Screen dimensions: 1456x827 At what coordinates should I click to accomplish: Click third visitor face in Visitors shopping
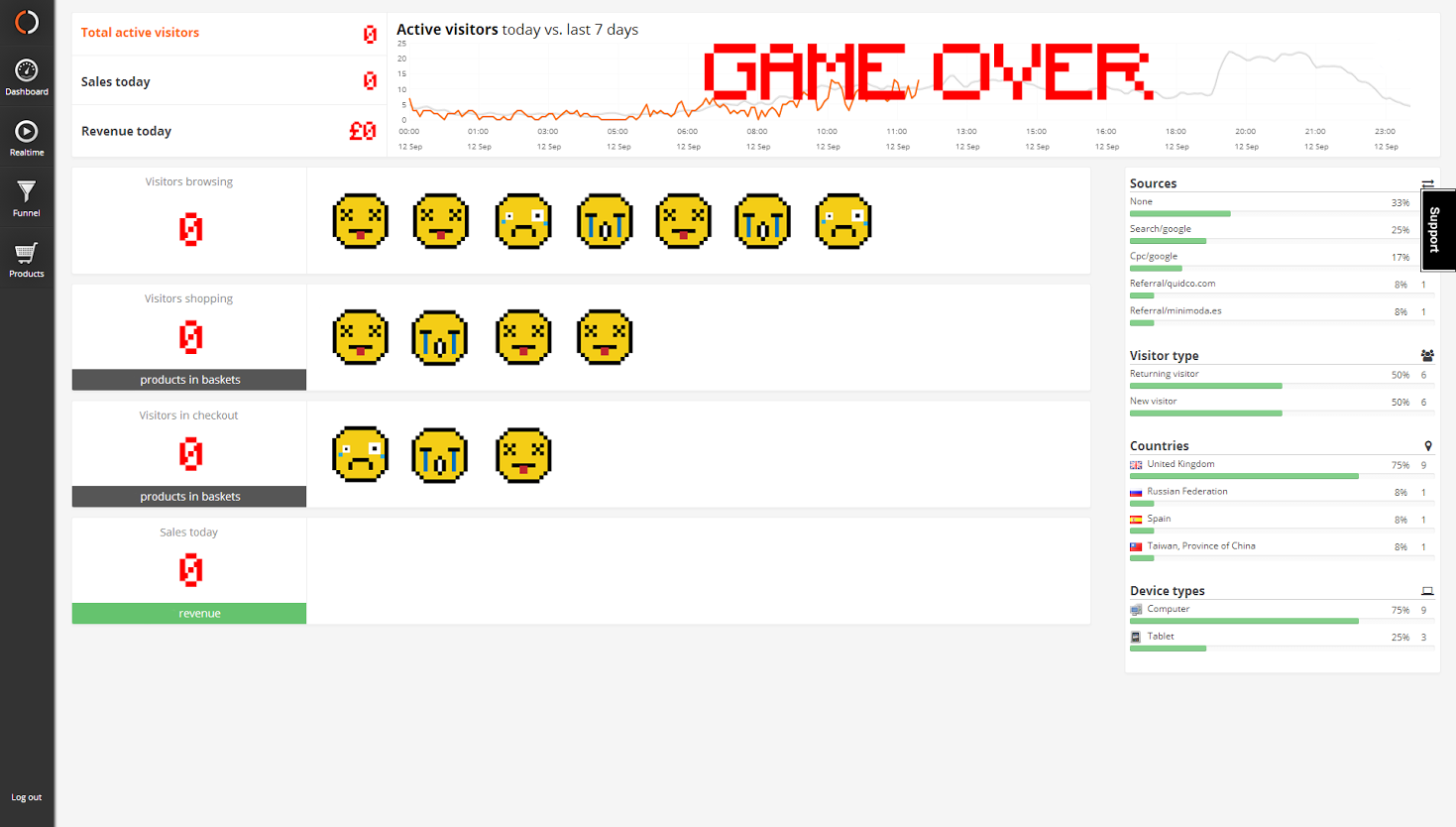pyautogui.click(x=523, y=338)
